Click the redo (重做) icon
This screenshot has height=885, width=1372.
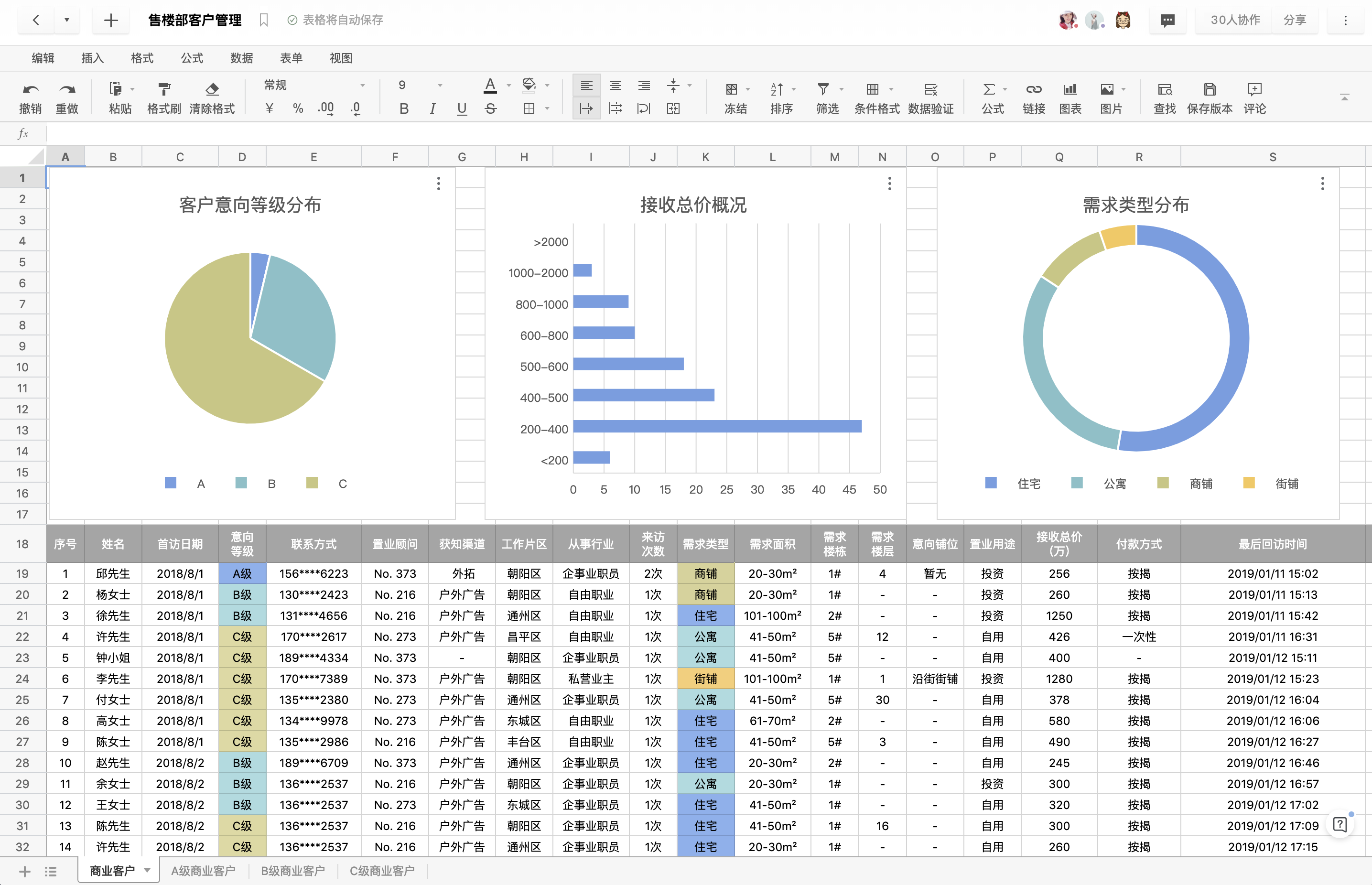click(67, 90)
